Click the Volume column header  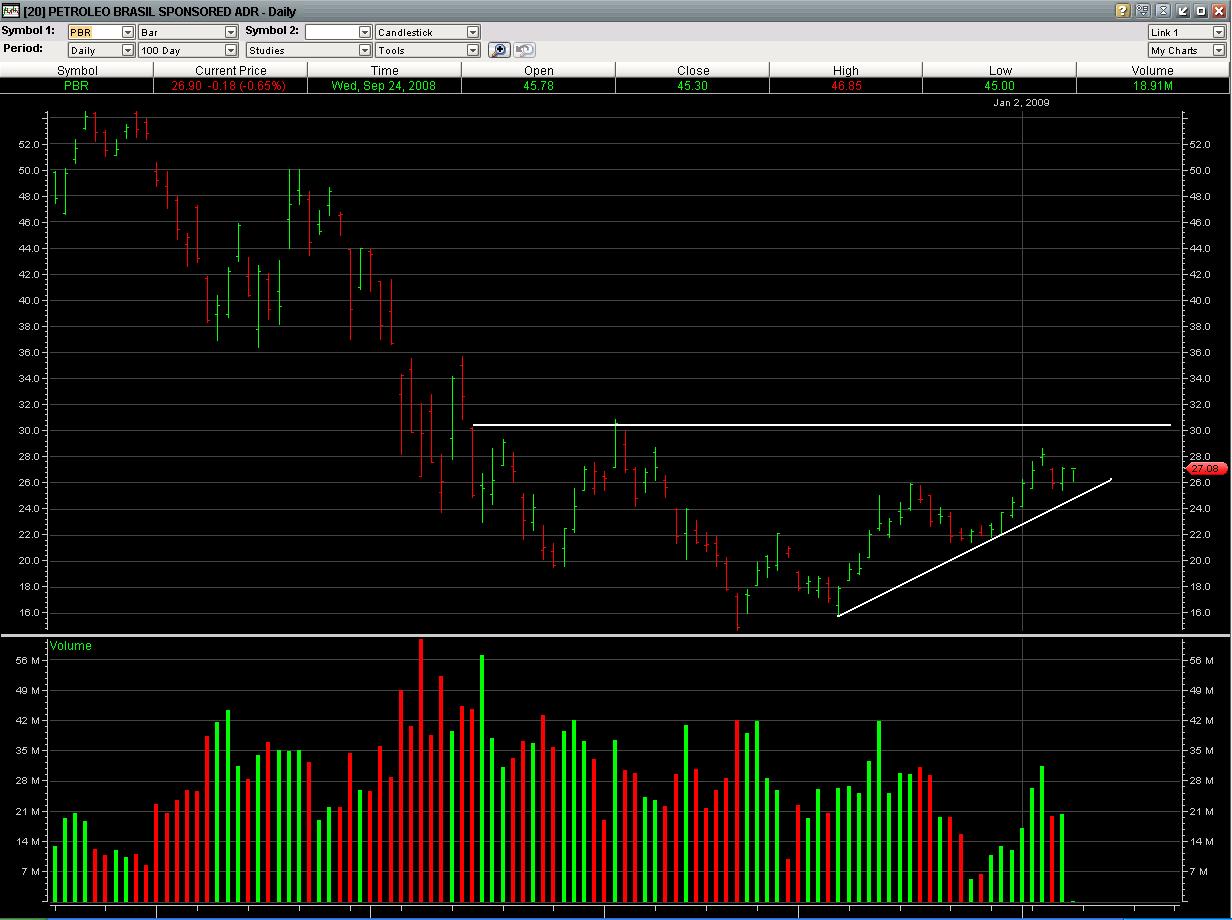1152,70
